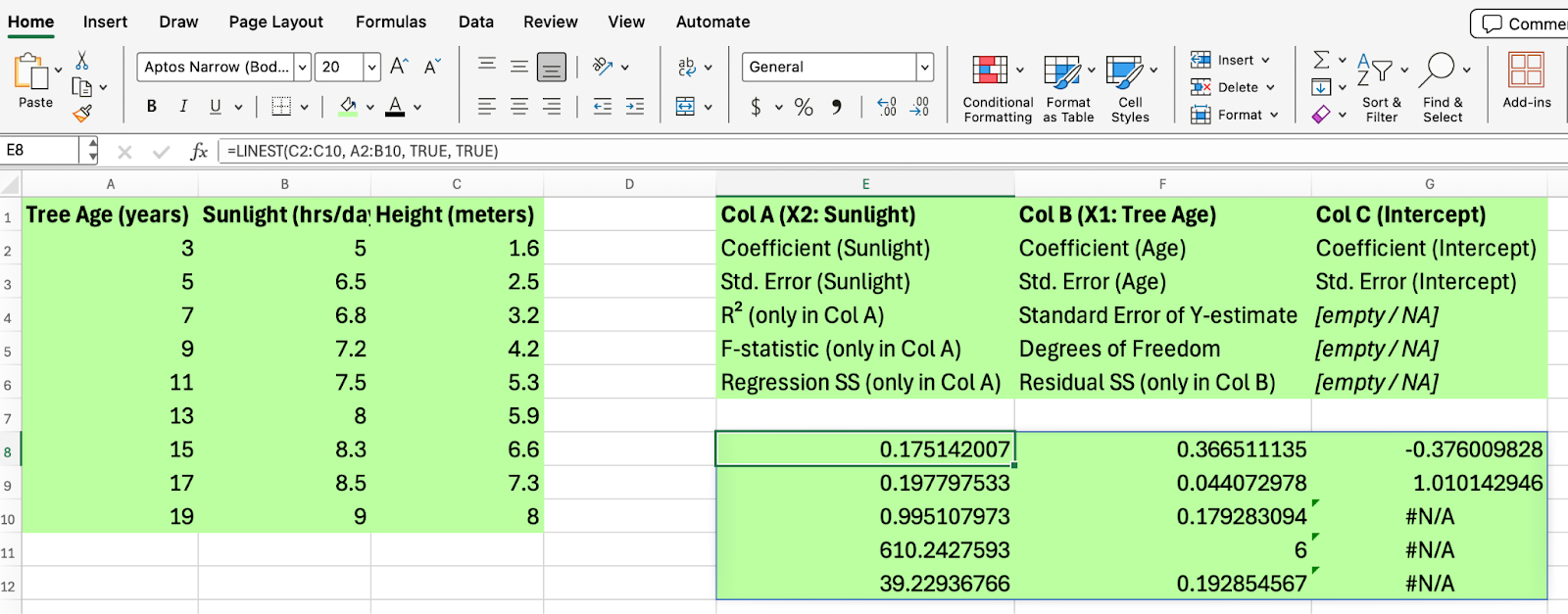Click the Name Box showing E8
The height and width of the screenshot is (614, 1568).
click(41, 151)
